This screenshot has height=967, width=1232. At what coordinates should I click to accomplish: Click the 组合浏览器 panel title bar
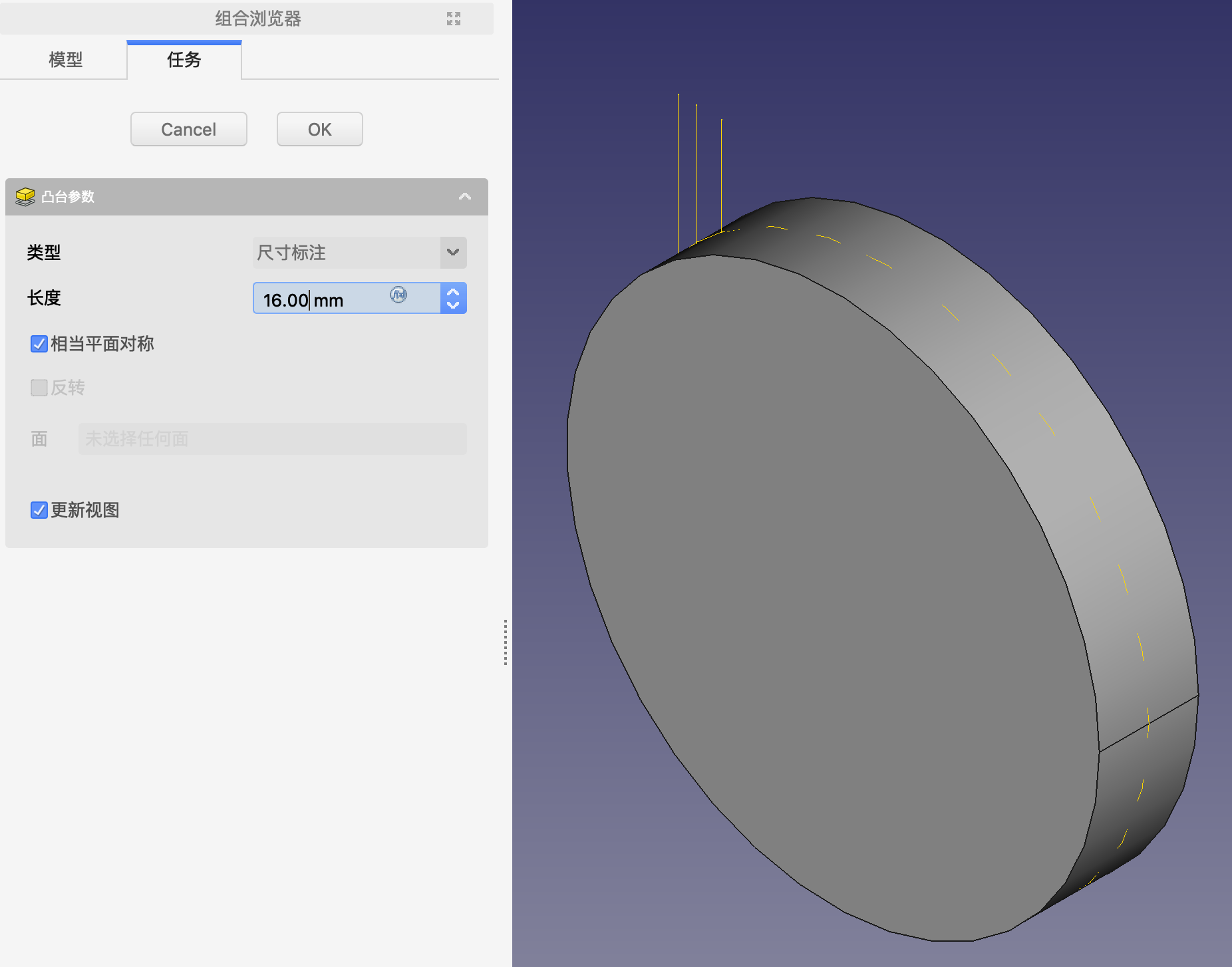[x=258, y=19]
